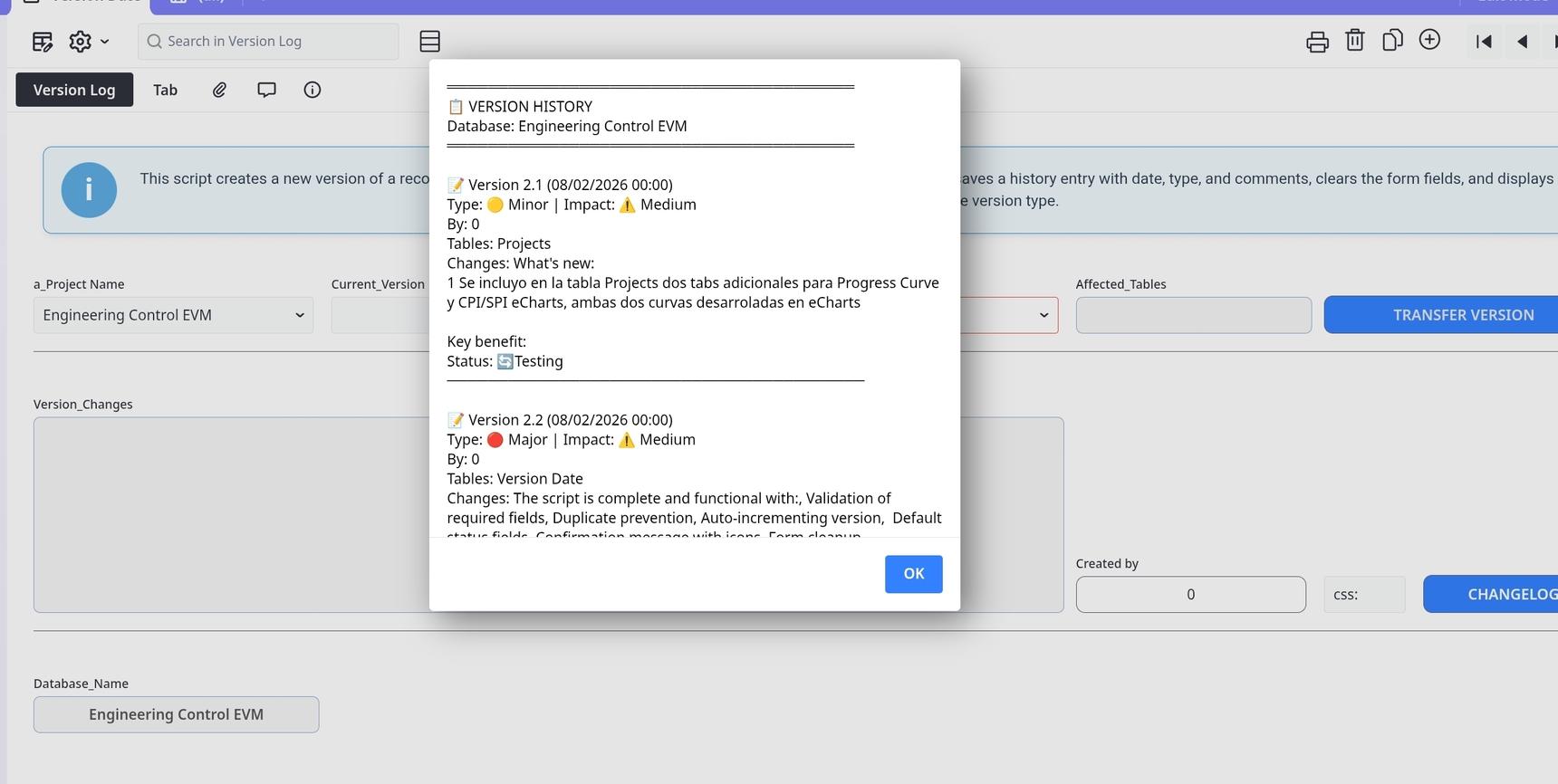The height and width of the screenshot is (784, 1558).
Task: Click the Current_Version label
Action: click(378, 284)
